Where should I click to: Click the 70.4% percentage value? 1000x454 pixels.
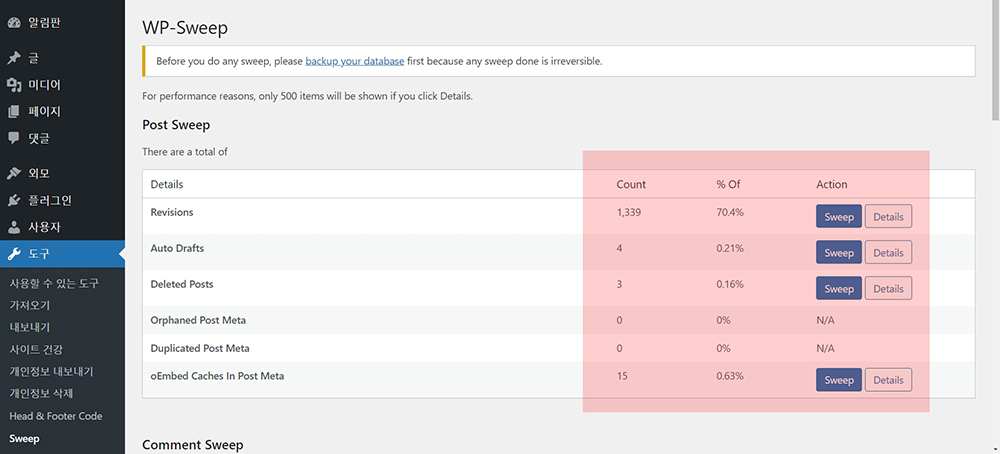click(730, 212)
